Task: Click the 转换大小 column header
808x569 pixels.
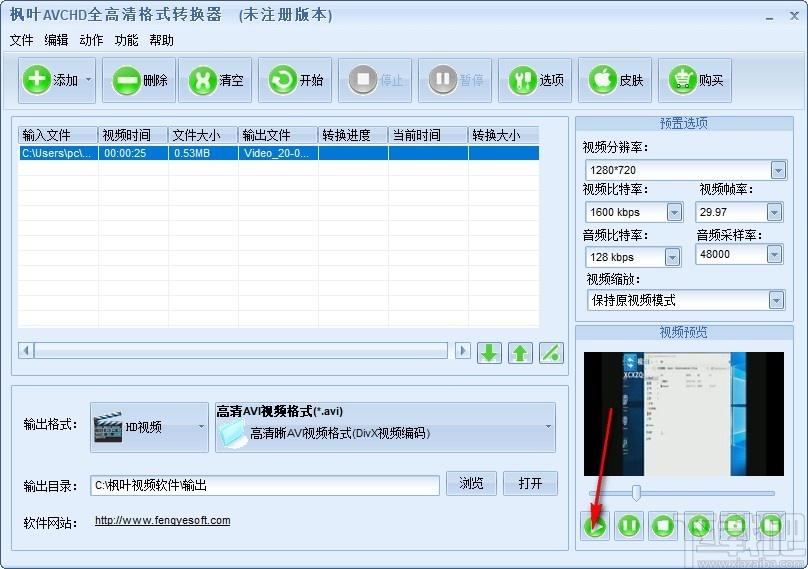Action: (503, 135)
